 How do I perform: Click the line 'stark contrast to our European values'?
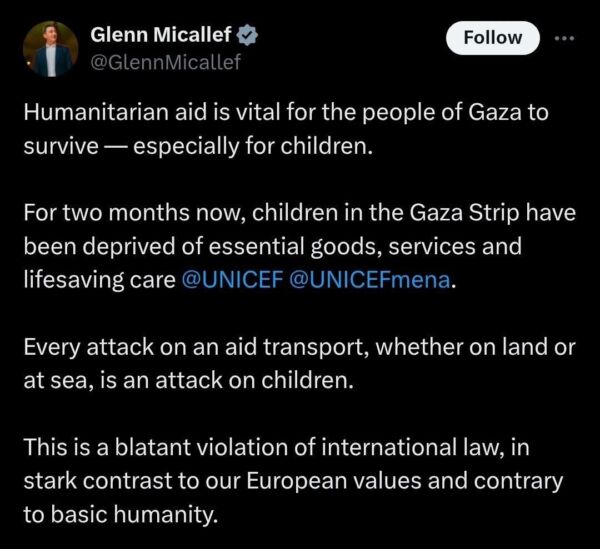pyautogui.click(x=293, y=481)
